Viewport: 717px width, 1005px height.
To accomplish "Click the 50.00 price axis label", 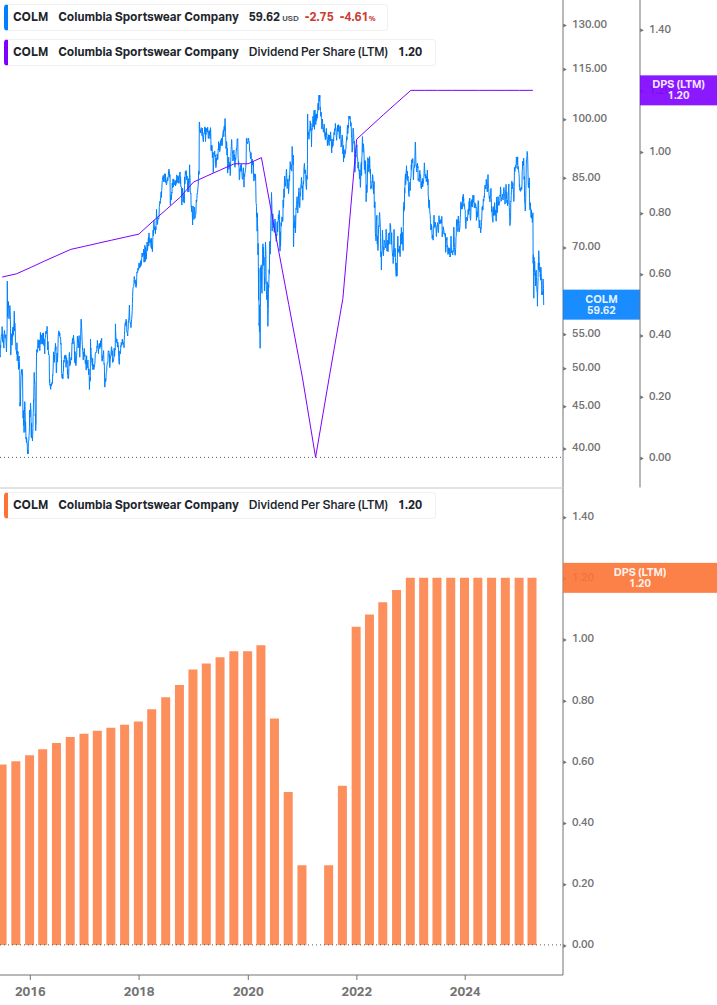I will pos(586,368).
